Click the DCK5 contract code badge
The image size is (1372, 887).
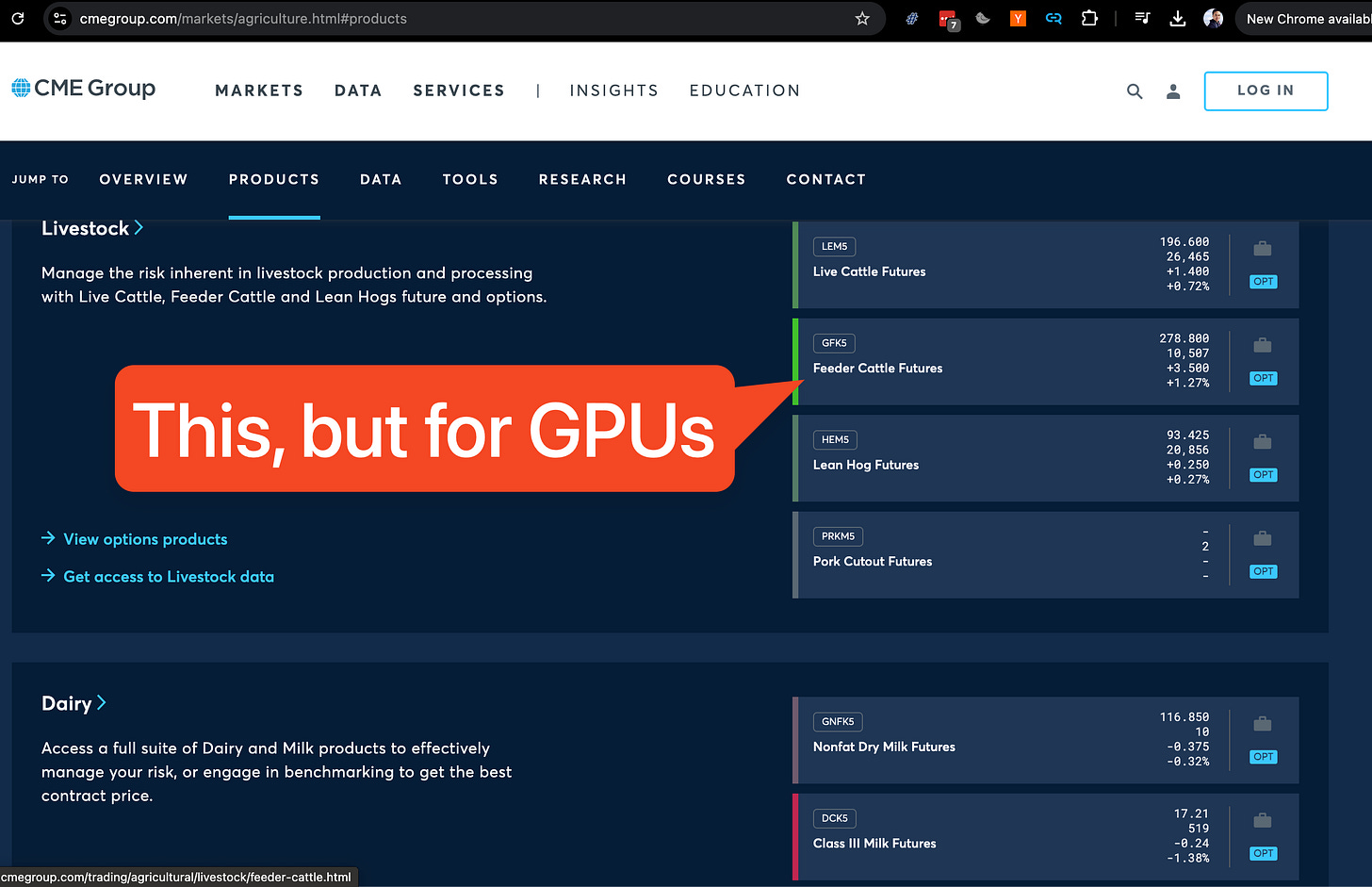[x=834, y=818]
